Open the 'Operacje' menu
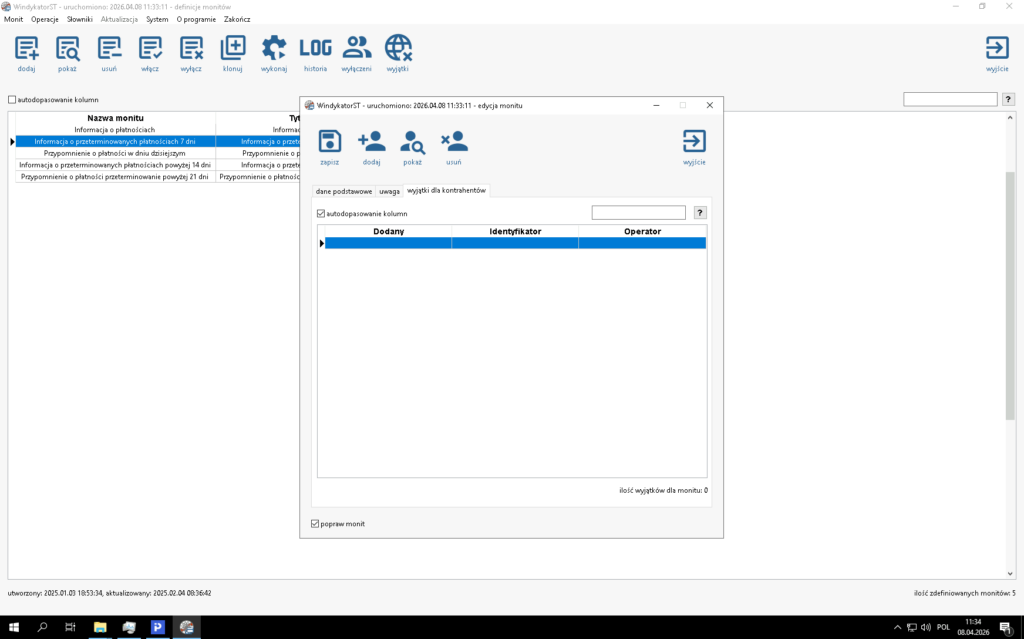The image size is (1024, 639). [45, 19]
